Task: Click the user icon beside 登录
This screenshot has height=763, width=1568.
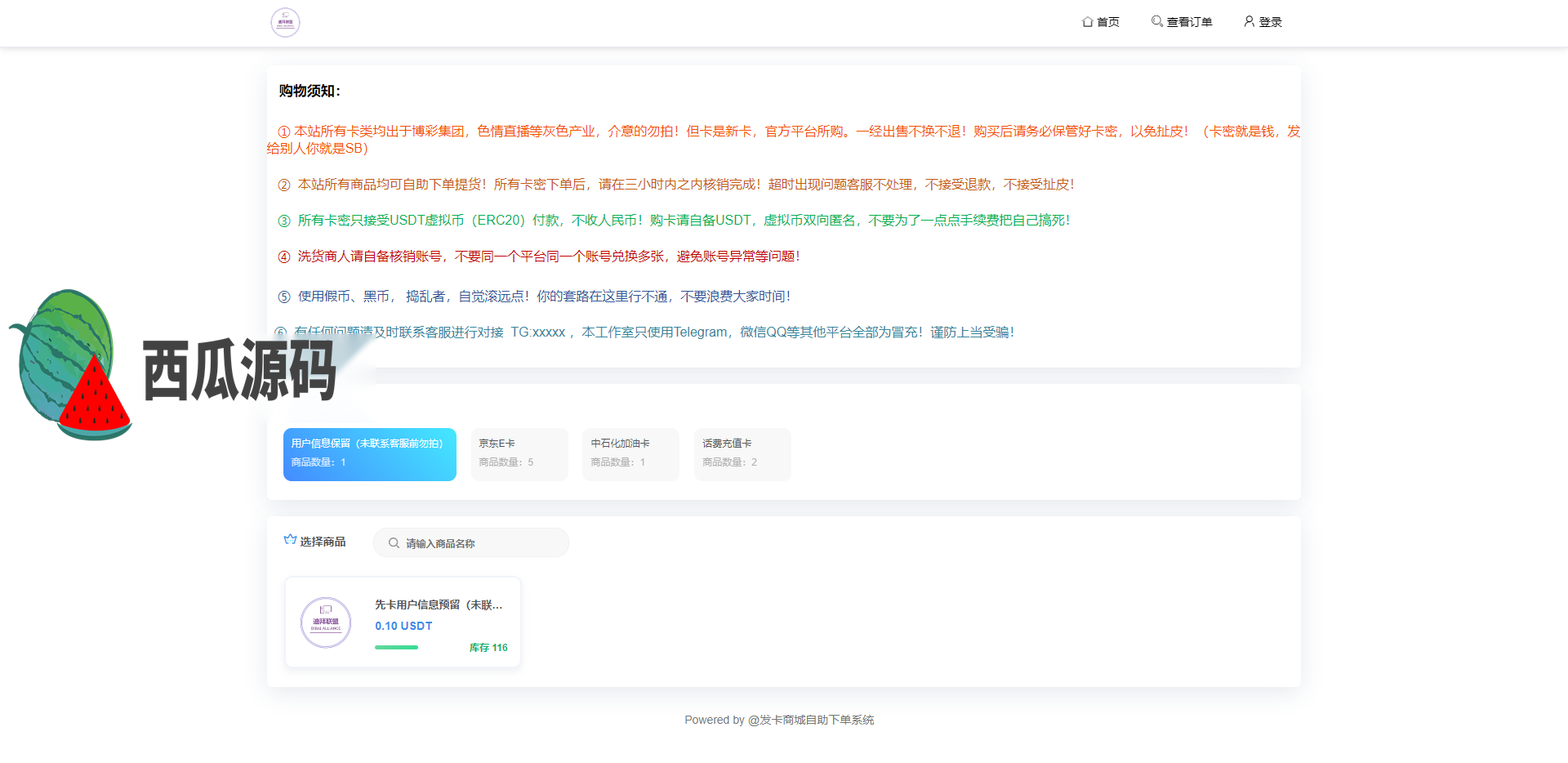Action: [x=1249, y=21]
